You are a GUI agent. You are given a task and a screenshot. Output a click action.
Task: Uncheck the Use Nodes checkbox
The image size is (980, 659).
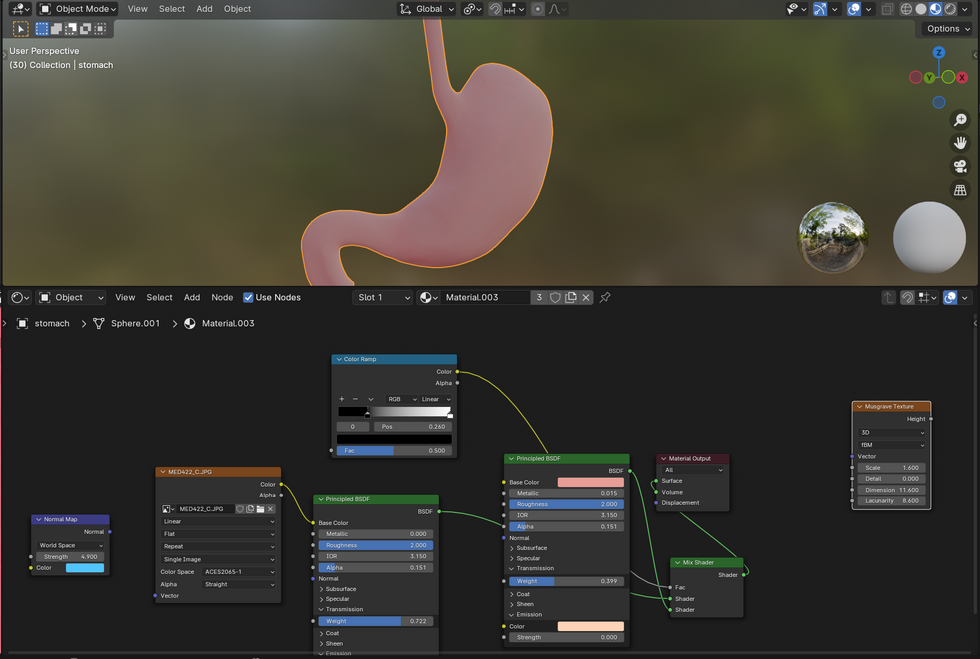[248, 298]
